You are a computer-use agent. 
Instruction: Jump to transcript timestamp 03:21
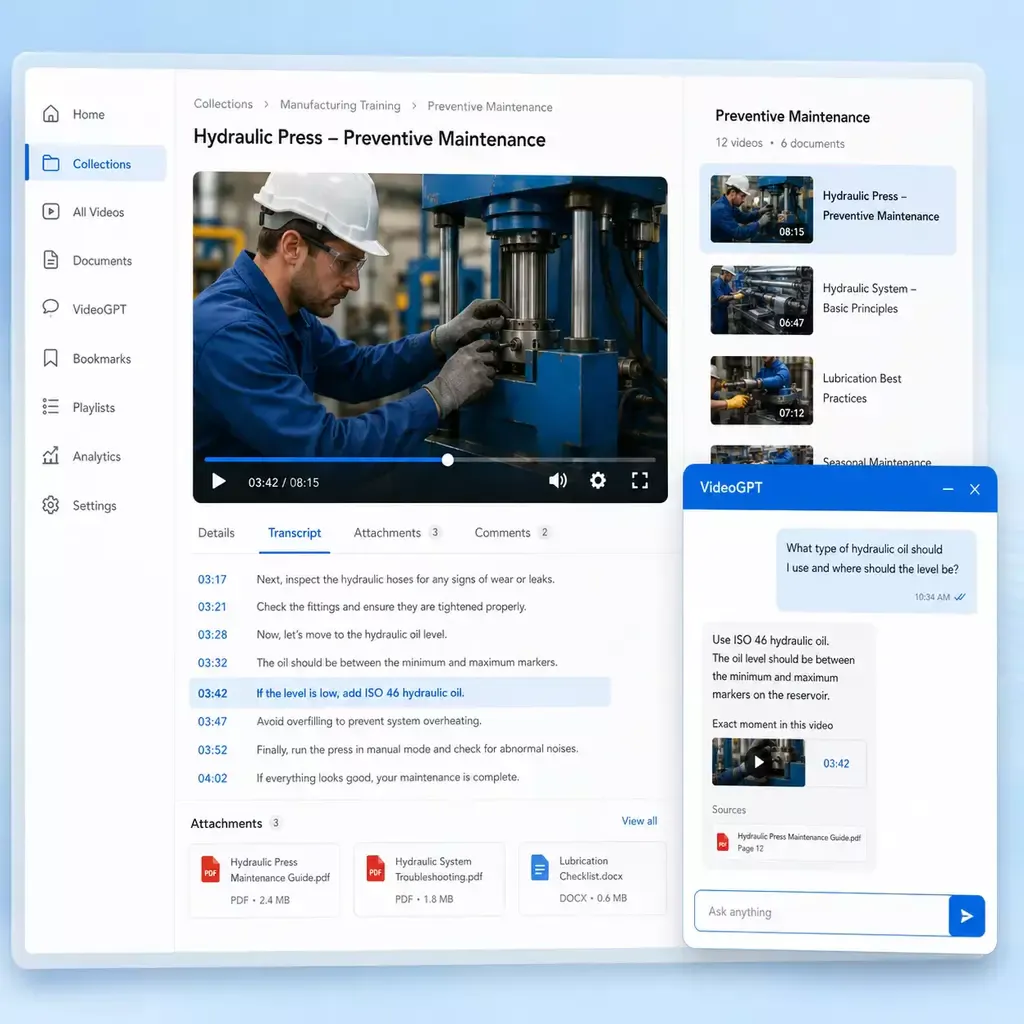(x=212, y=607)
